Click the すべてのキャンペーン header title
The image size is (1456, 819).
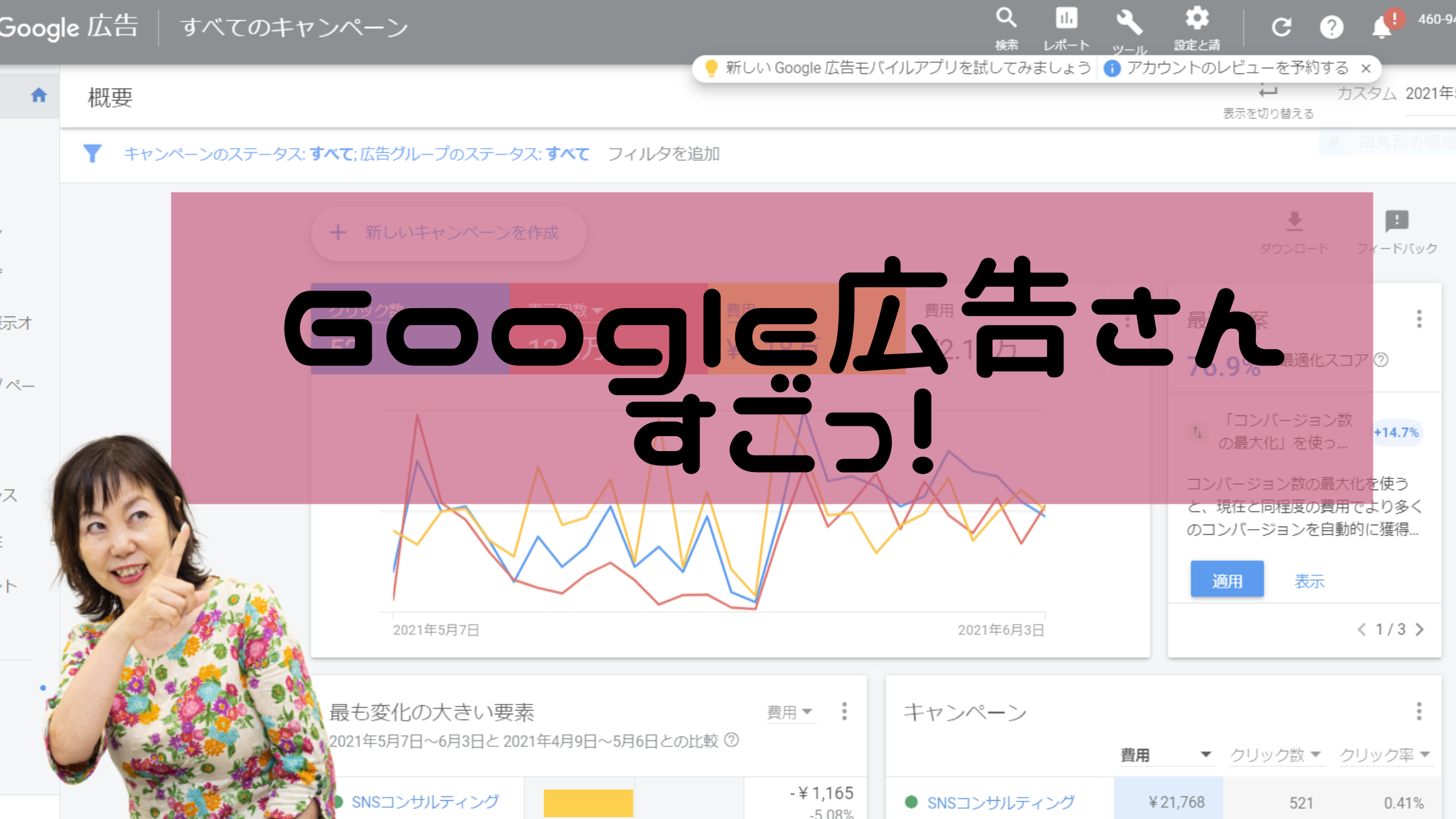(x=294, y=27)
